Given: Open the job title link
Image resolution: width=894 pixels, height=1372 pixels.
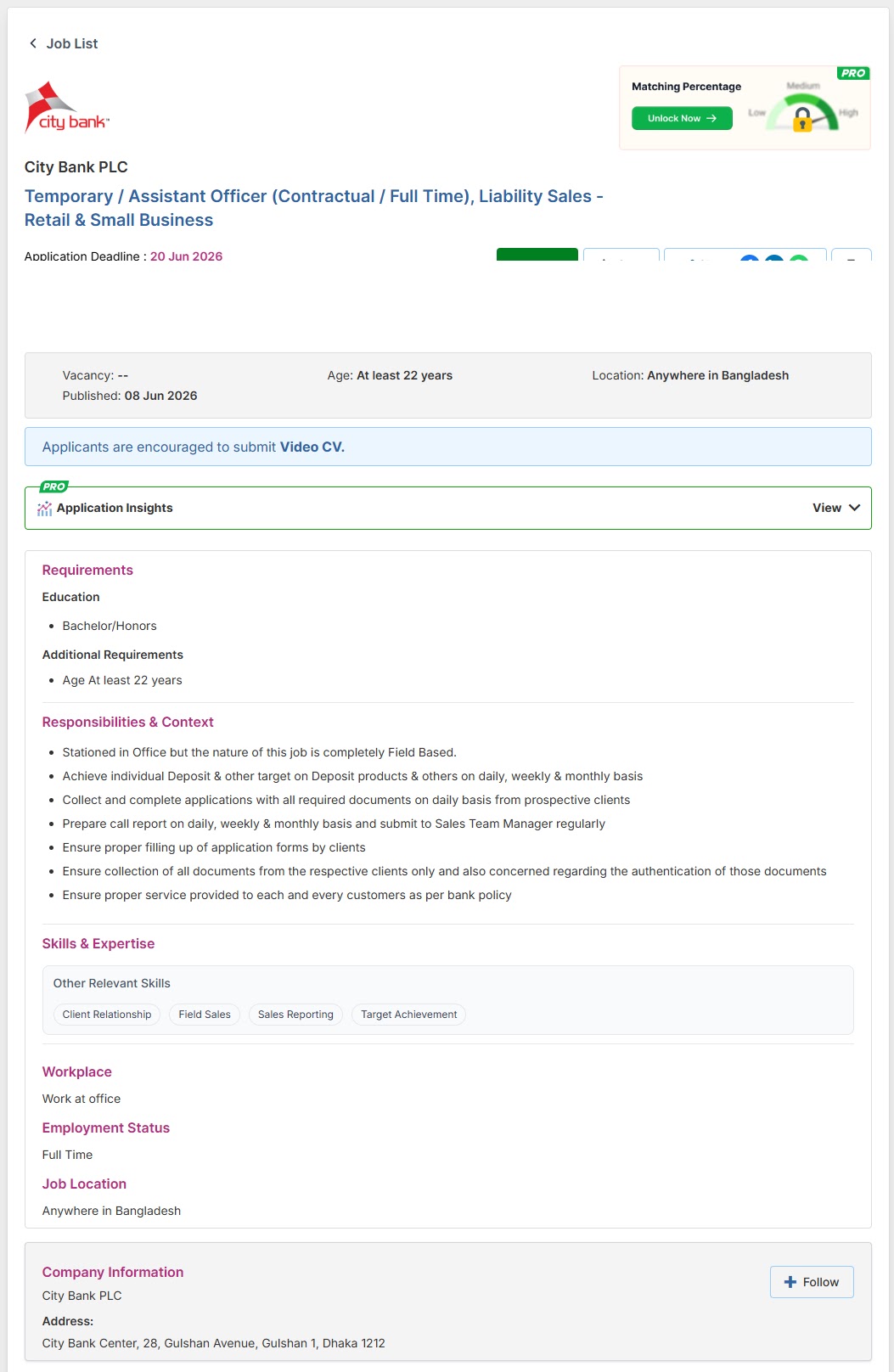Looking at the screenshot, I should point(314,208).
